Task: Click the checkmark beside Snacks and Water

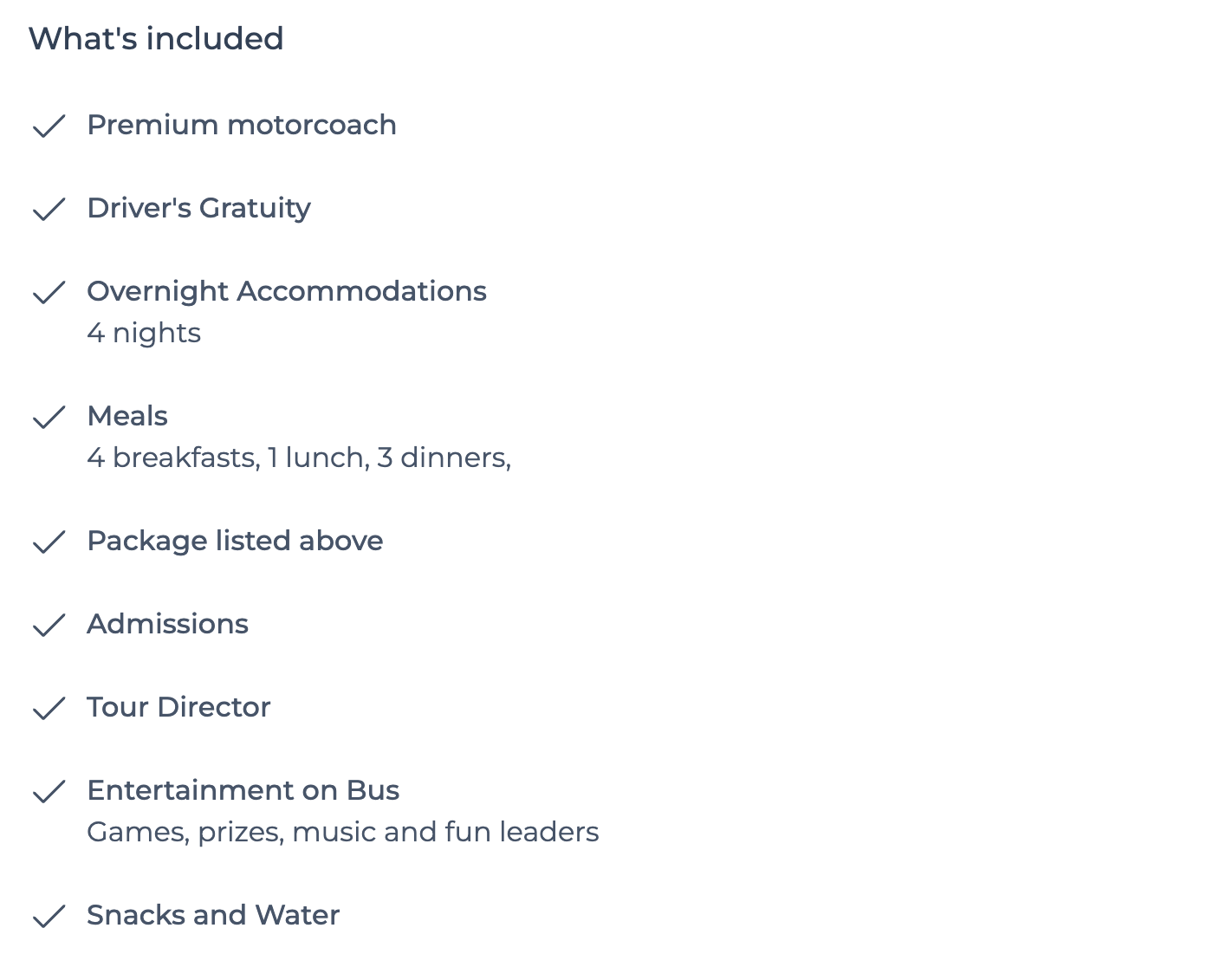Action: coord(49,916)
